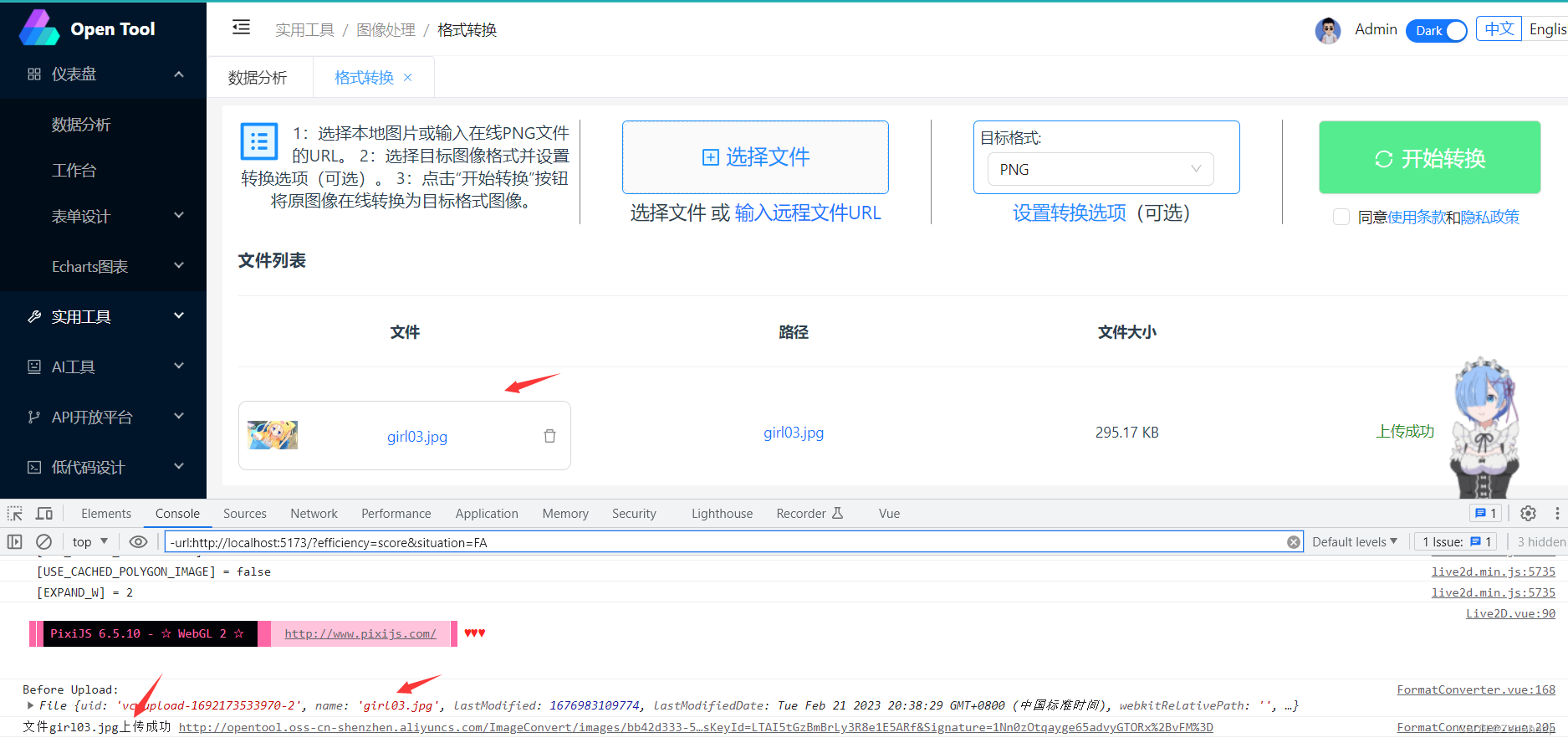Switch to the DevTools Sources tab
This screenshot has width=1568, height=743.
[x=244, y=513]
